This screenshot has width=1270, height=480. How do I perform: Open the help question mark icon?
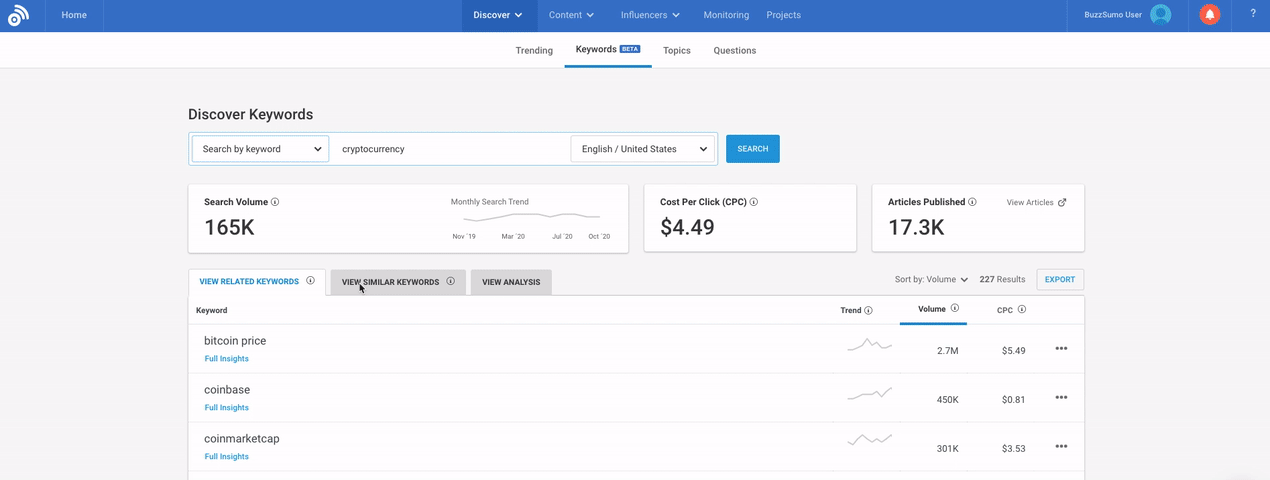[x=1253, y=14]
